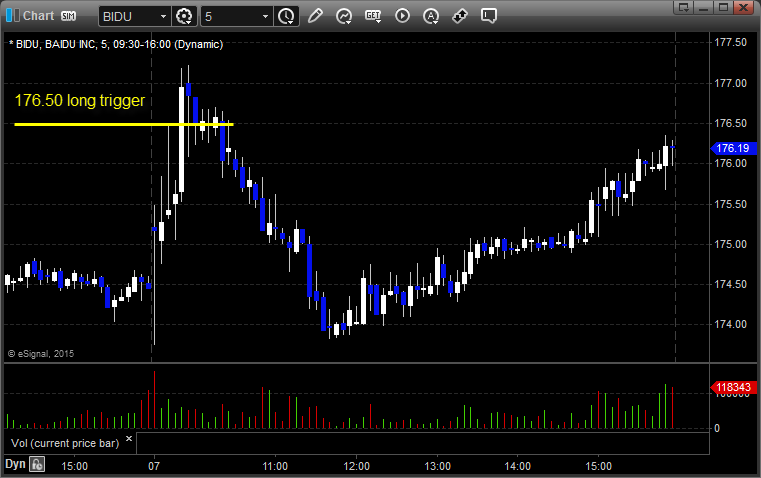Click the interval field showing 5
This screenshot has height=478, width=761.
[231, 16]
